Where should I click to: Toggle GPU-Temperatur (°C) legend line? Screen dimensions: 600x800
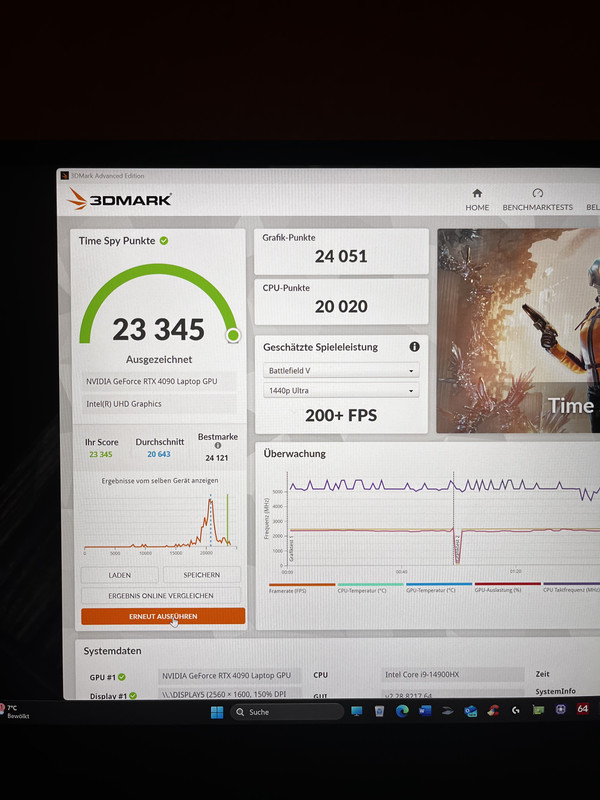pos(439,587)
